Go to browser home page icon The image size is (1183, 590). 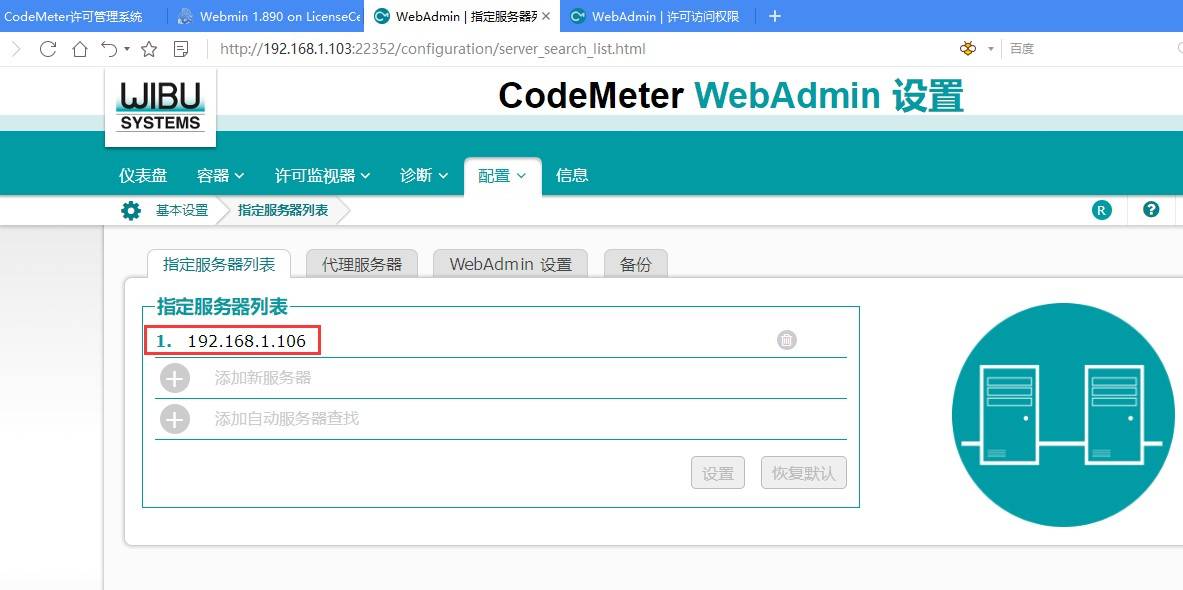tap(79, 49)
